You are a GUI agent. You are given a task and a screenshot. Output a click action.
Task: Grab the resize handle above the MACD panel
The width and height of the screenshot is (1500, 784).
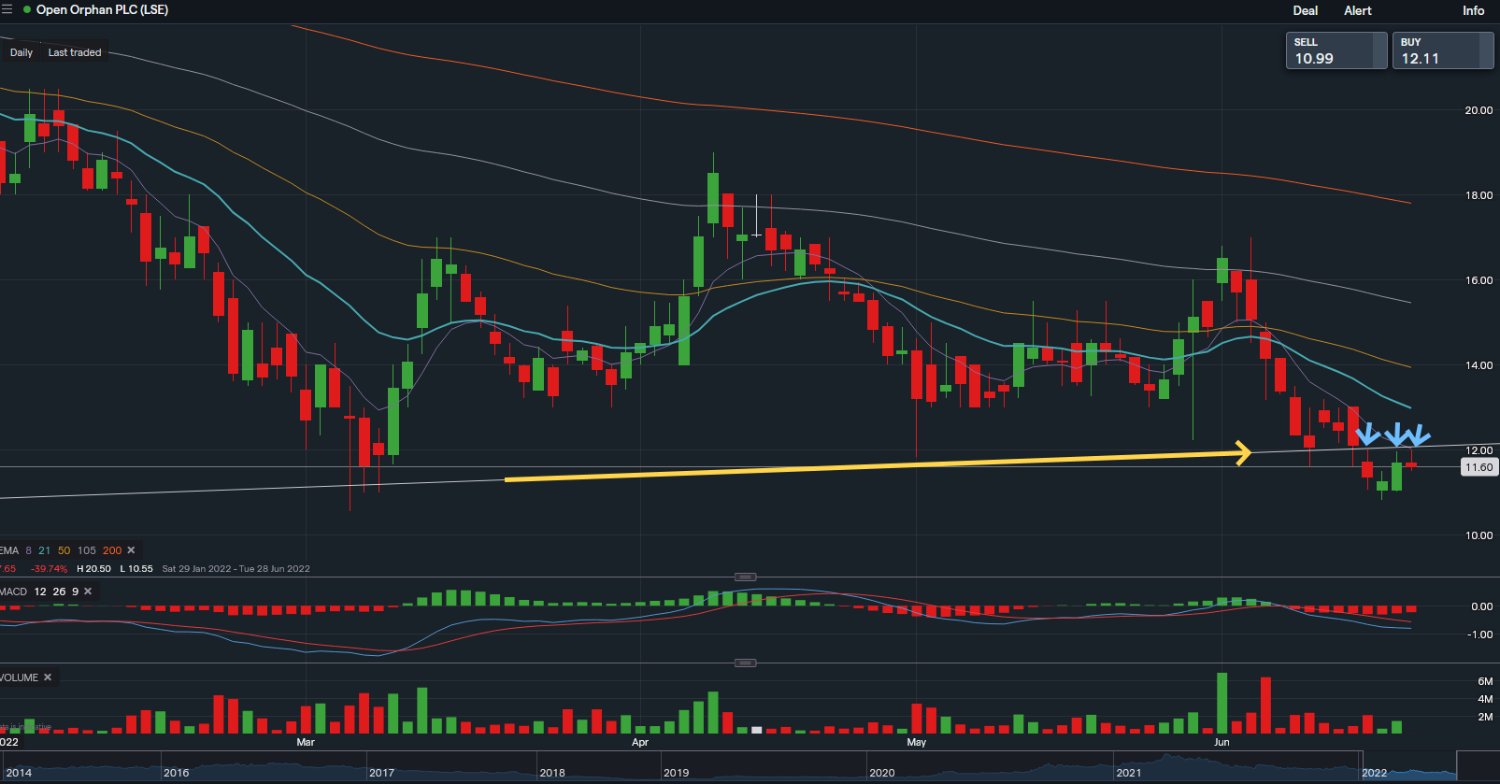[x=745, y=577]
